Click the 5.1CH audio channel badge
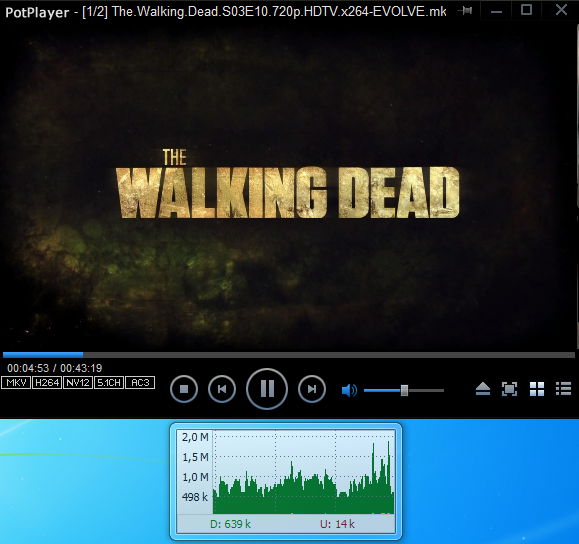 109,383
